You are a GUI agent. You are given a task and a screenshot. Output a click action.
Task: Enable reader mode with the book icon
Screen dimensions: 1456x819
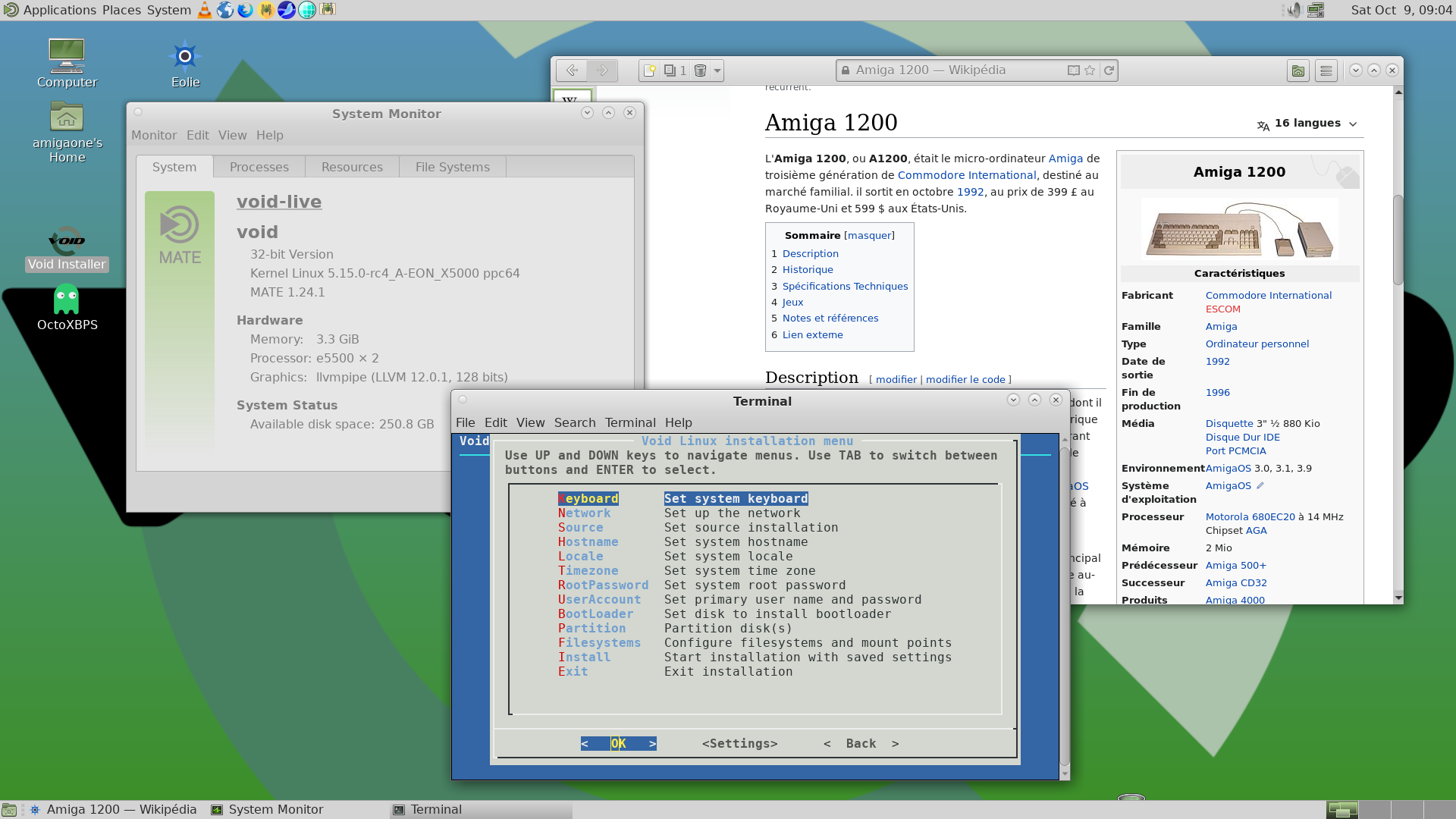(1073, 71)
